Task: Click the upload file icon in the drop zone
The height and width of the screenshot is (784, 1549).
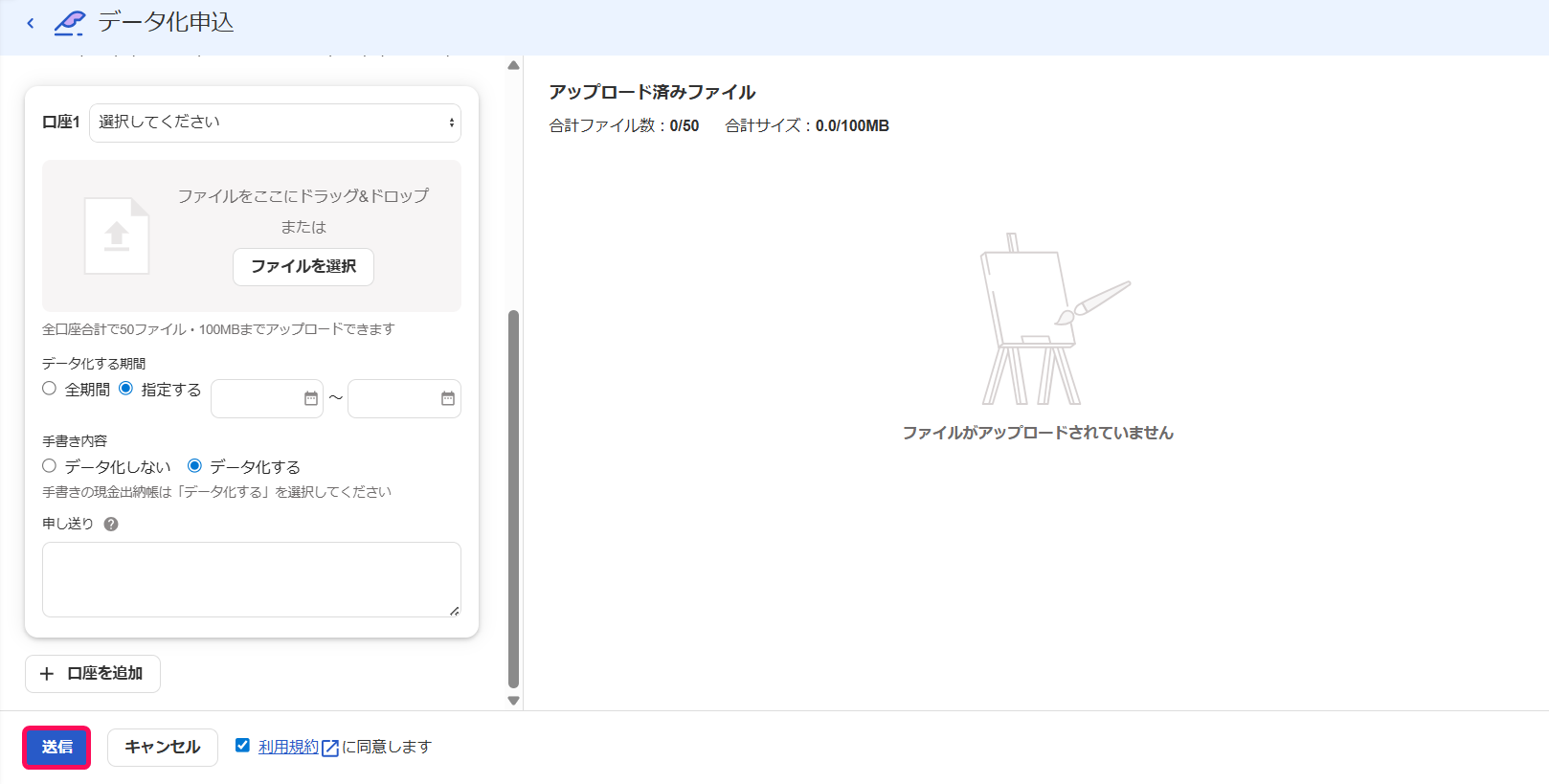Action: tap(117, 235)
